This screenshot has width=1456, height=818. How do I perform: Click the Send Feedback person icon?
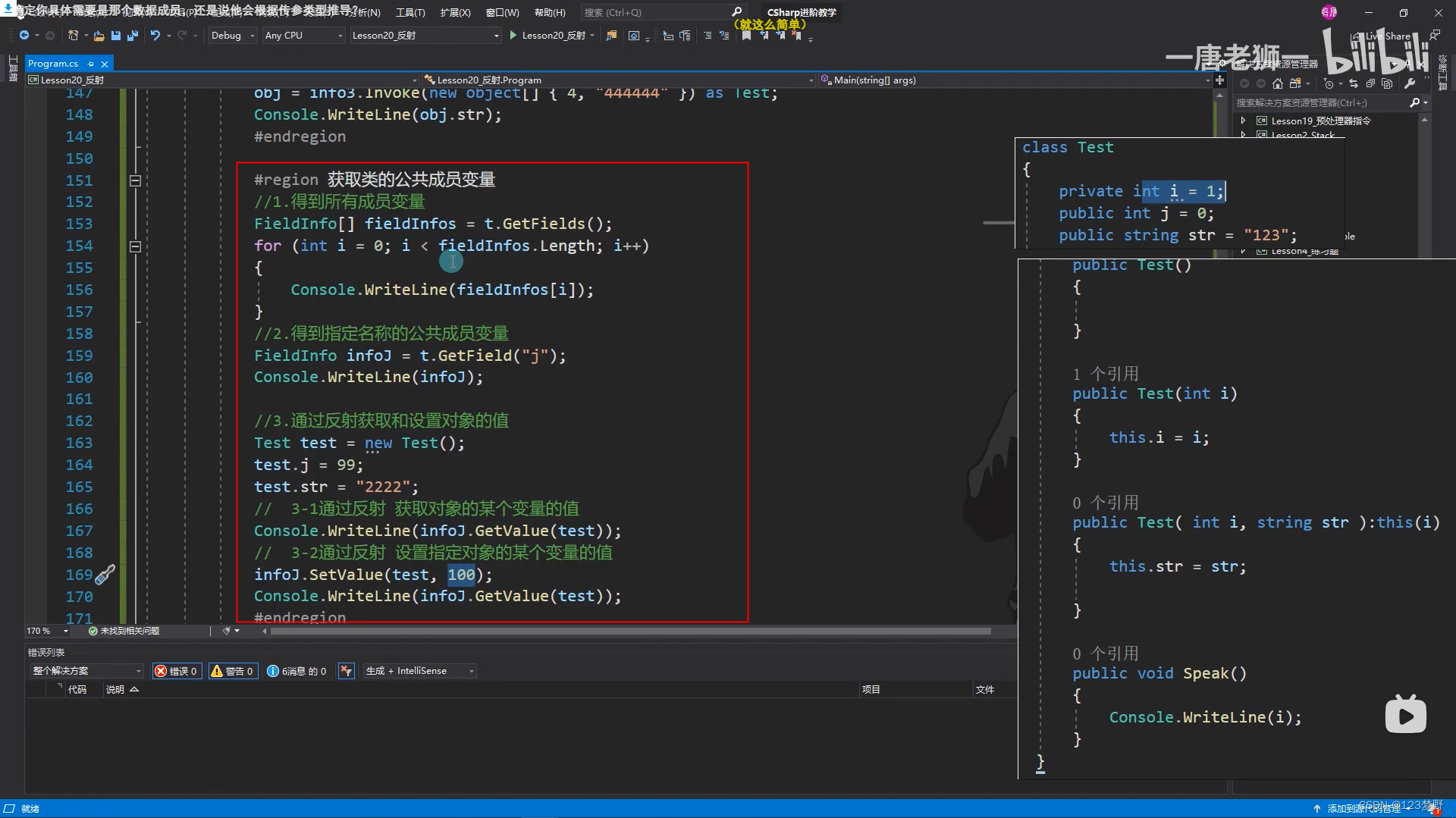pos(1436,36)
